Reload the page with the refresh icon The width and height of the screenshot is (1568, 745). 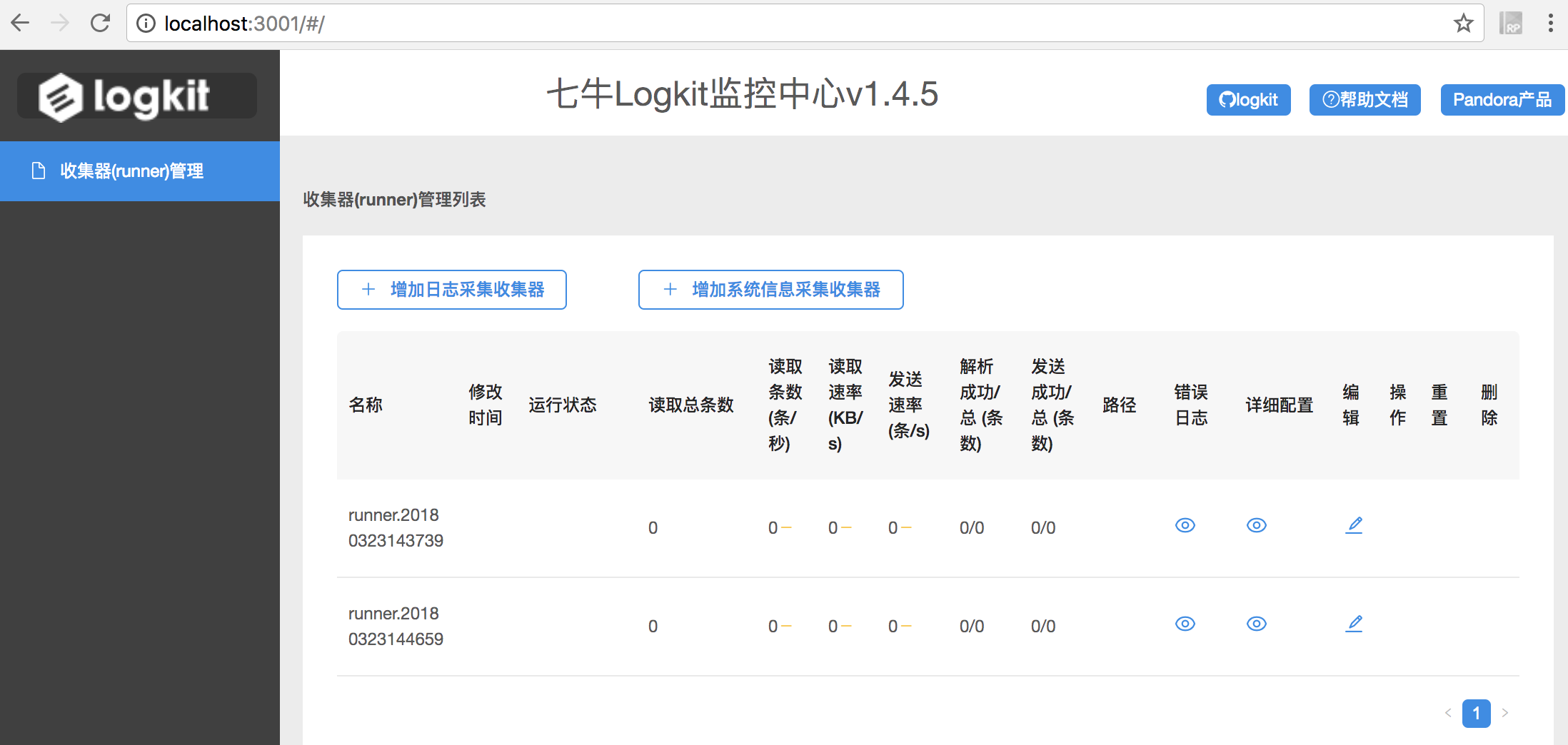point(100,22)
